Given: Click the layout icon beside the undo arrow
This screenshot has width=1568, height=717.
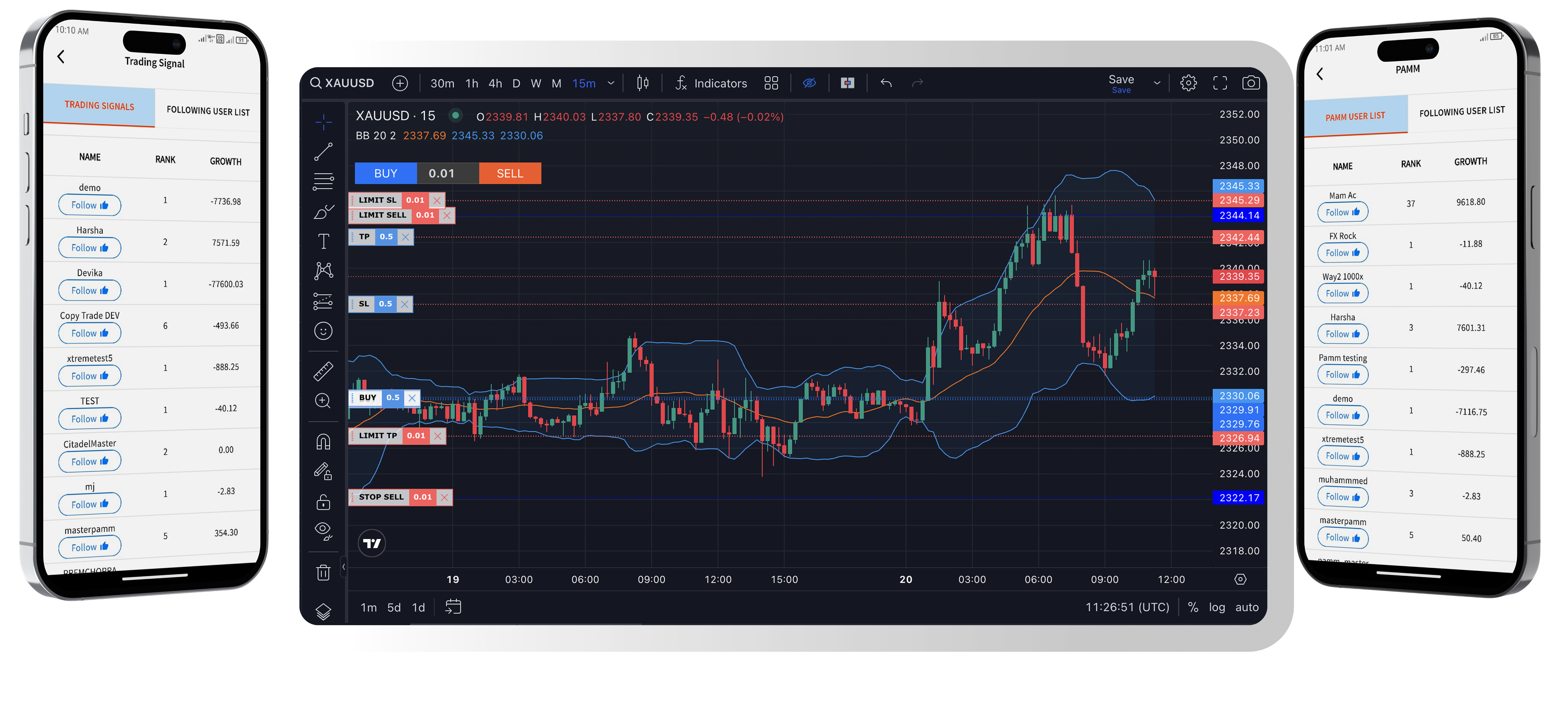Looking at the screenshot, I should (847, 83).
